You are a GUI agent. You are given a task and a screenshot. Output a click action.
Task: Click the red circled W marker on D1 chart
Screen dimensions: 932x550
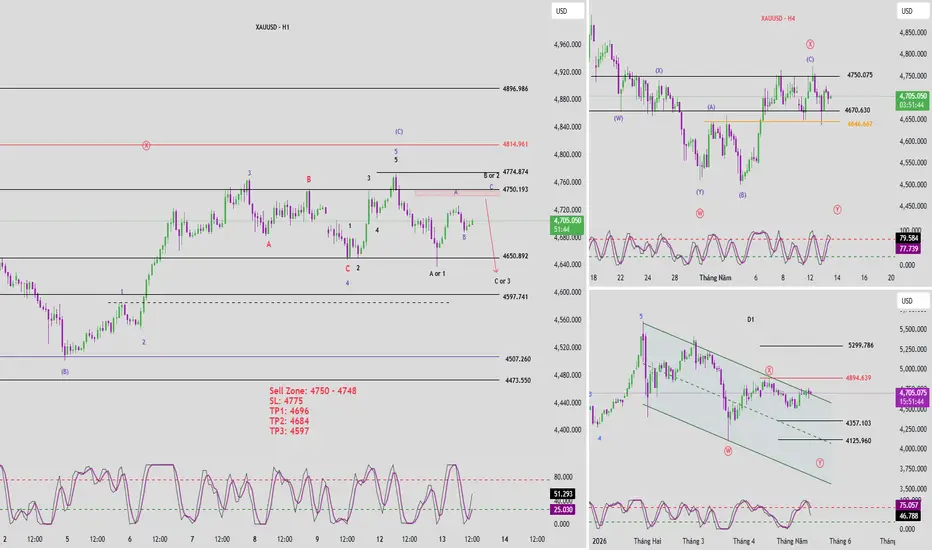tap(728, 451)
